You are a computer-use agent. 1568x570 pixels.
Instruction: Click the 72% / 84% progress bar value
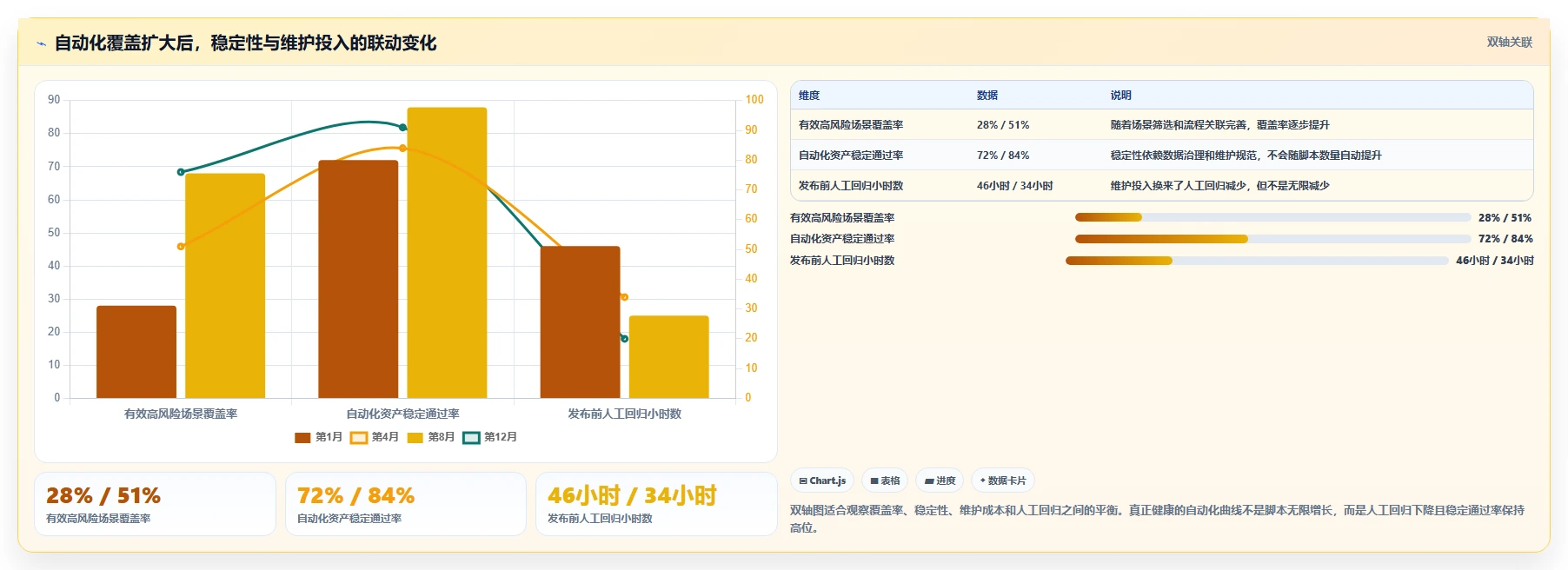click(1505, 239)
